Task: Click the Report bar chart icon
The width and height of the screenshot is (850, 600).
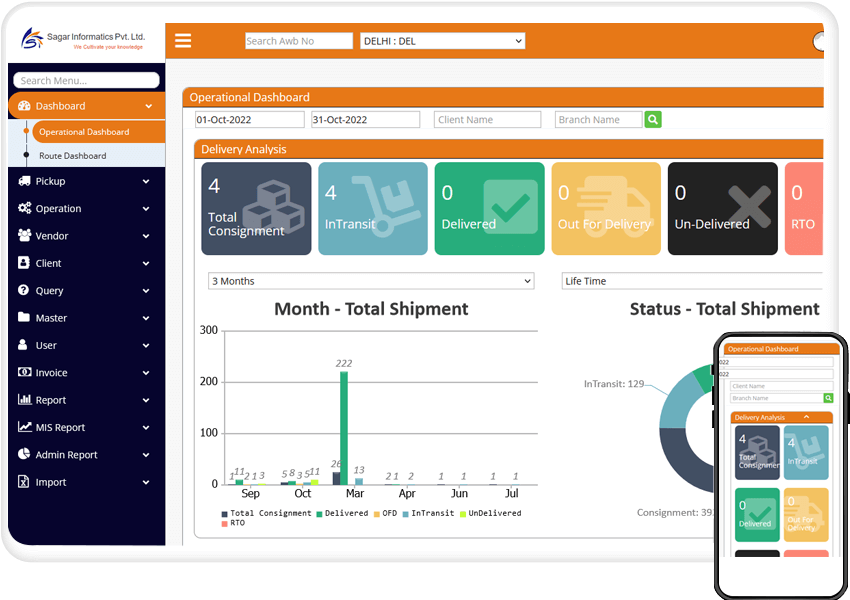Action: tap(24, 399)
